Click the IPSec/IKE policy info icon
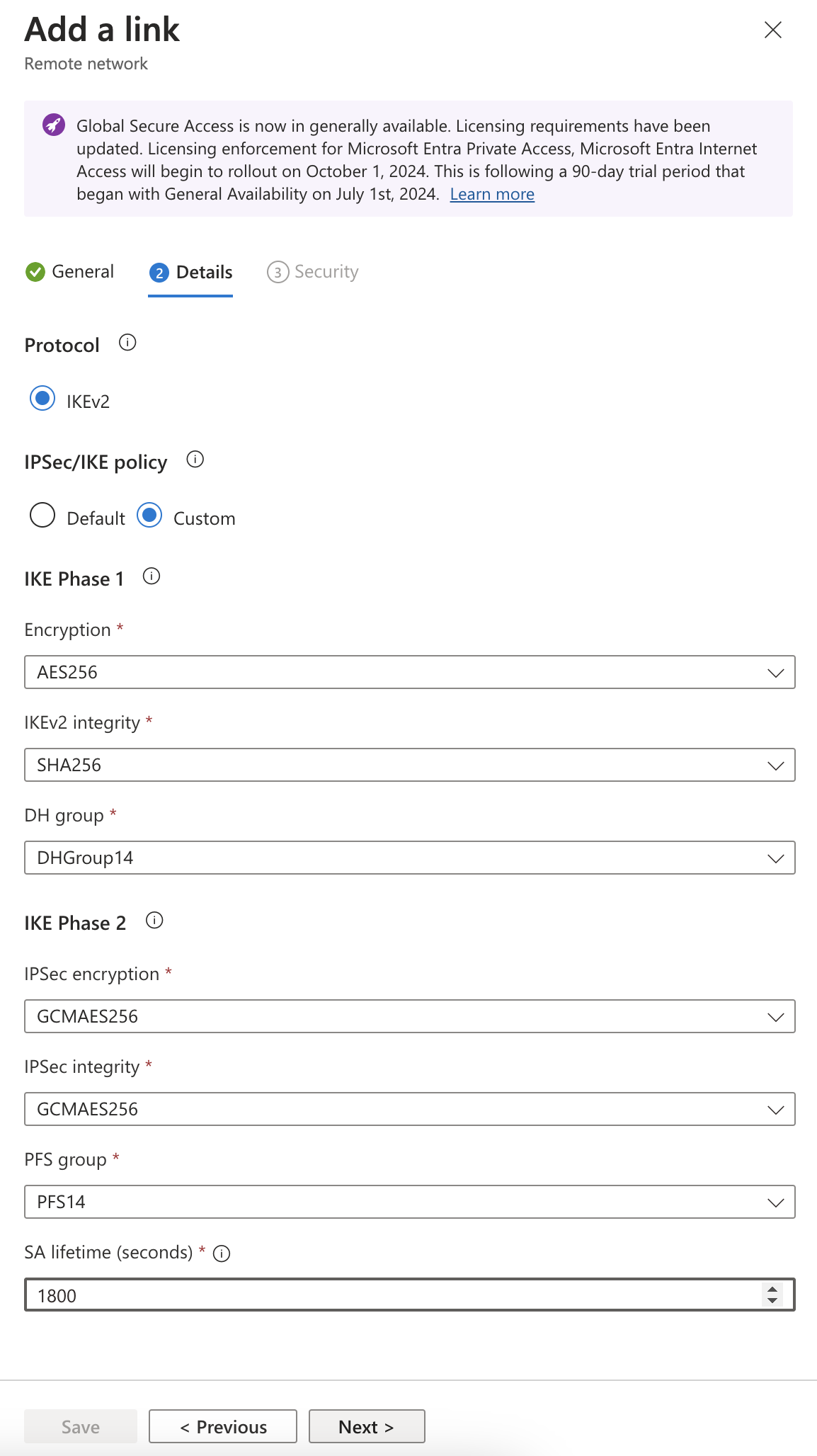 195,460
